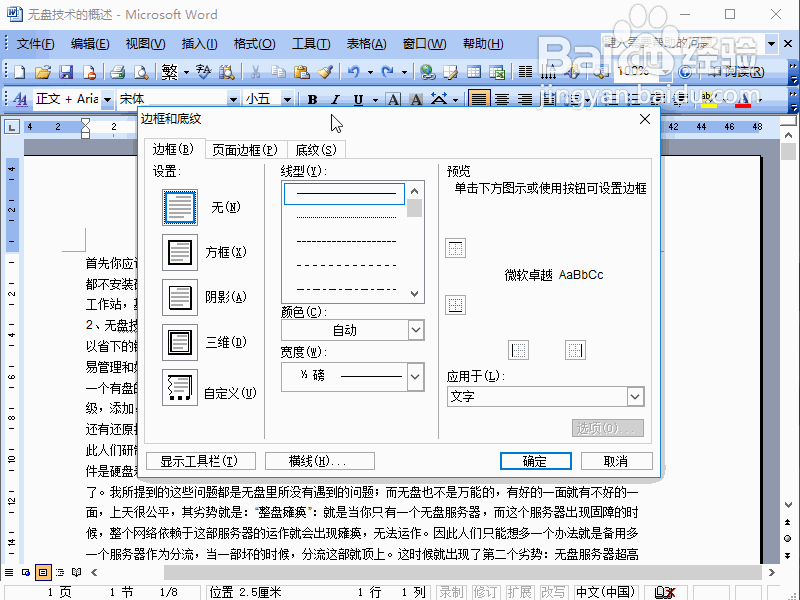Toggle Character Border A button
Image resolution: width=800 pixels, height=600 pixels.
393,99
